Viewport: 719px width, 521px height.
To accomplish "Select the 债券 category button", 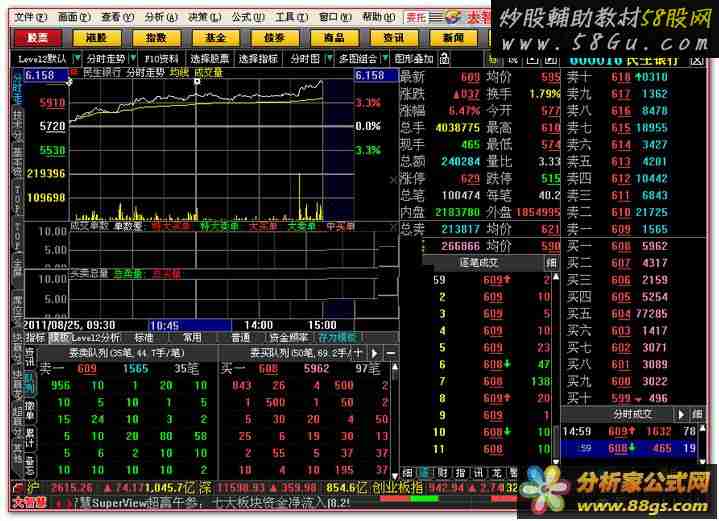I will coord(275,38).
